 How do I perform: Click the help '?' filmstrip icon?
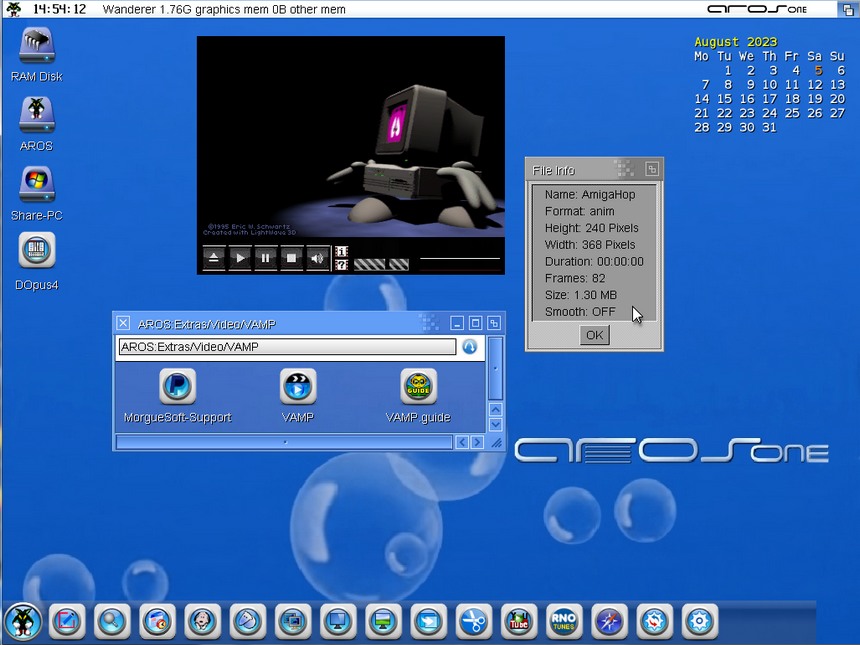tap(342, 265)
